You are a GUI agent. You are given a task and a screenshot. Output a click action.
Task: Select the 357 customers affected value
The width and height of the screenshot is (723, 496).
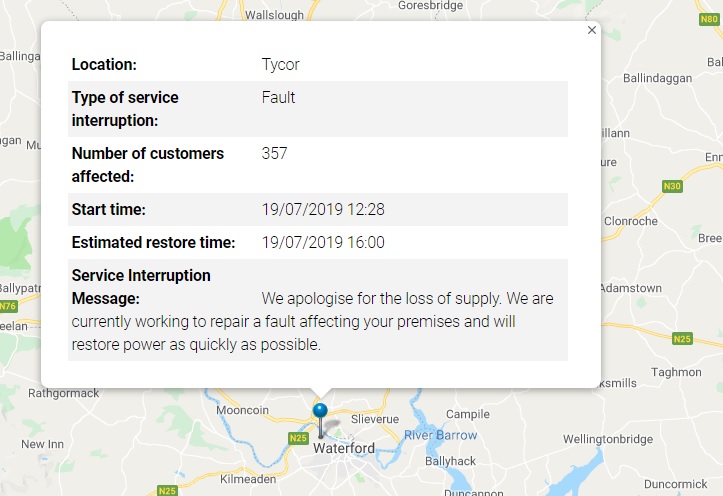(x=275, y=153)
